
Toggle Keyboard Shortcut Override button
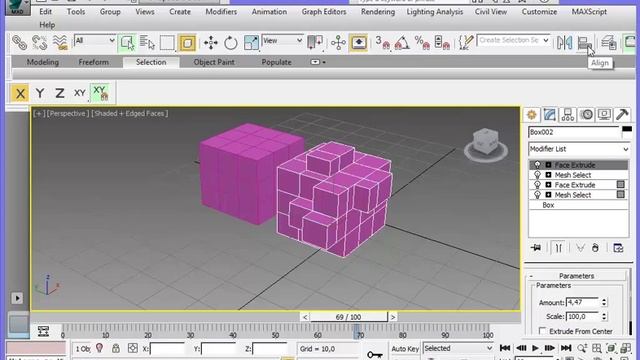pyautogui.click(x=359, y=42)
